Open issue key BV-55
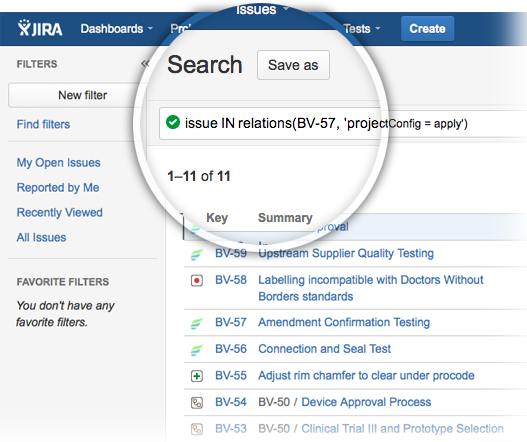 [x=231, y=375]
